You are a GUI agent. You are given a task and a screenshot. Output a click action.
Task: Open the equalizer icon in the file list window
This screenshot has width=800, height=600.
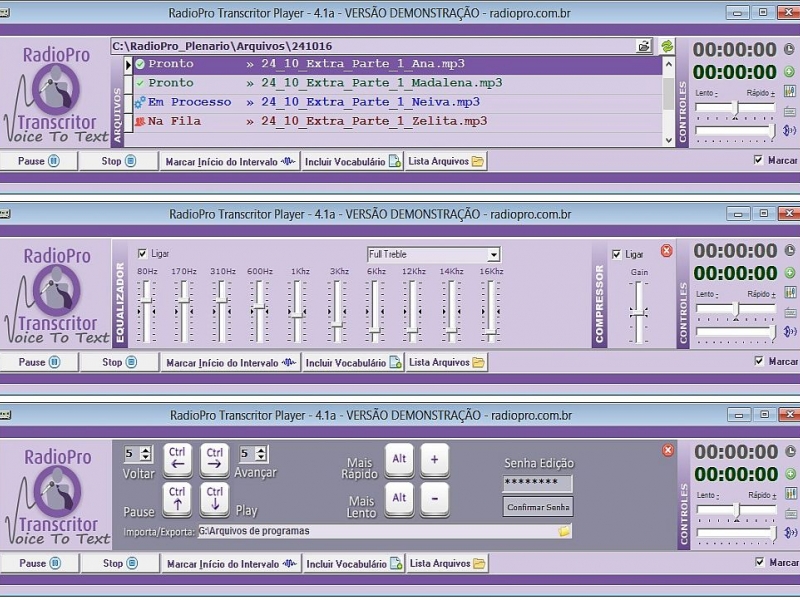point(790,91)
